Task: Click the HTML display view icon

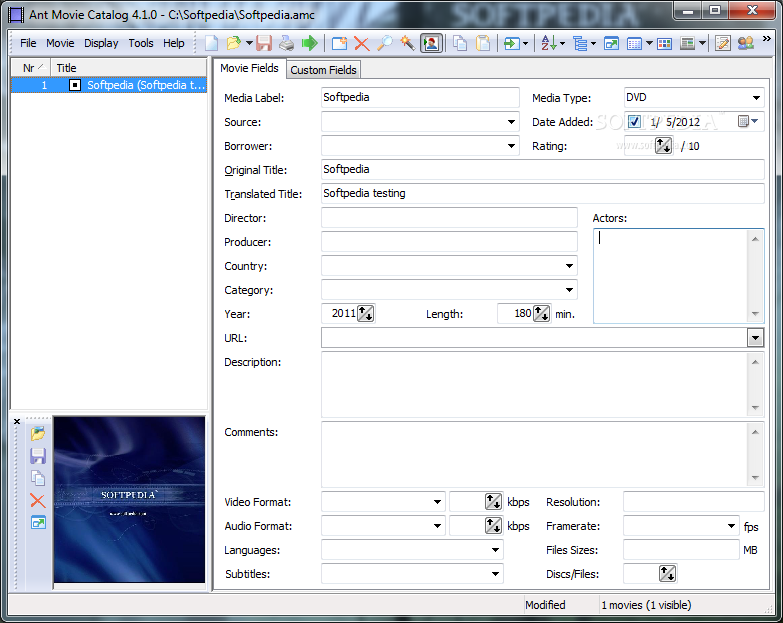Action: point(688,43)
